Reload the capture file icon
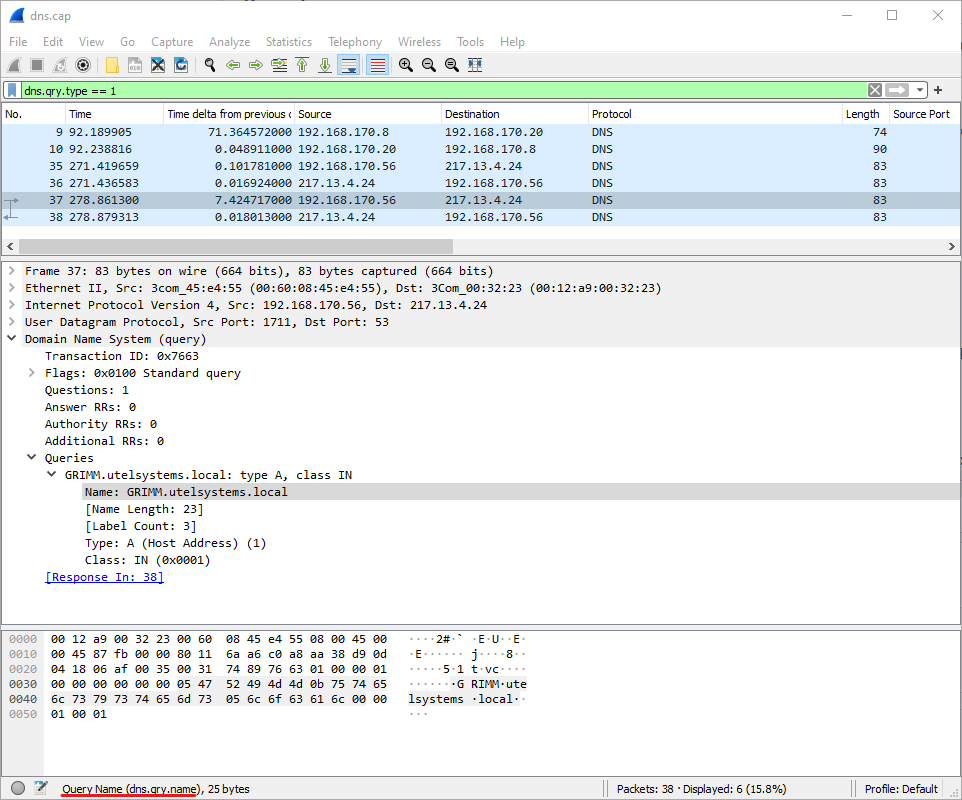 coord(181,65)
